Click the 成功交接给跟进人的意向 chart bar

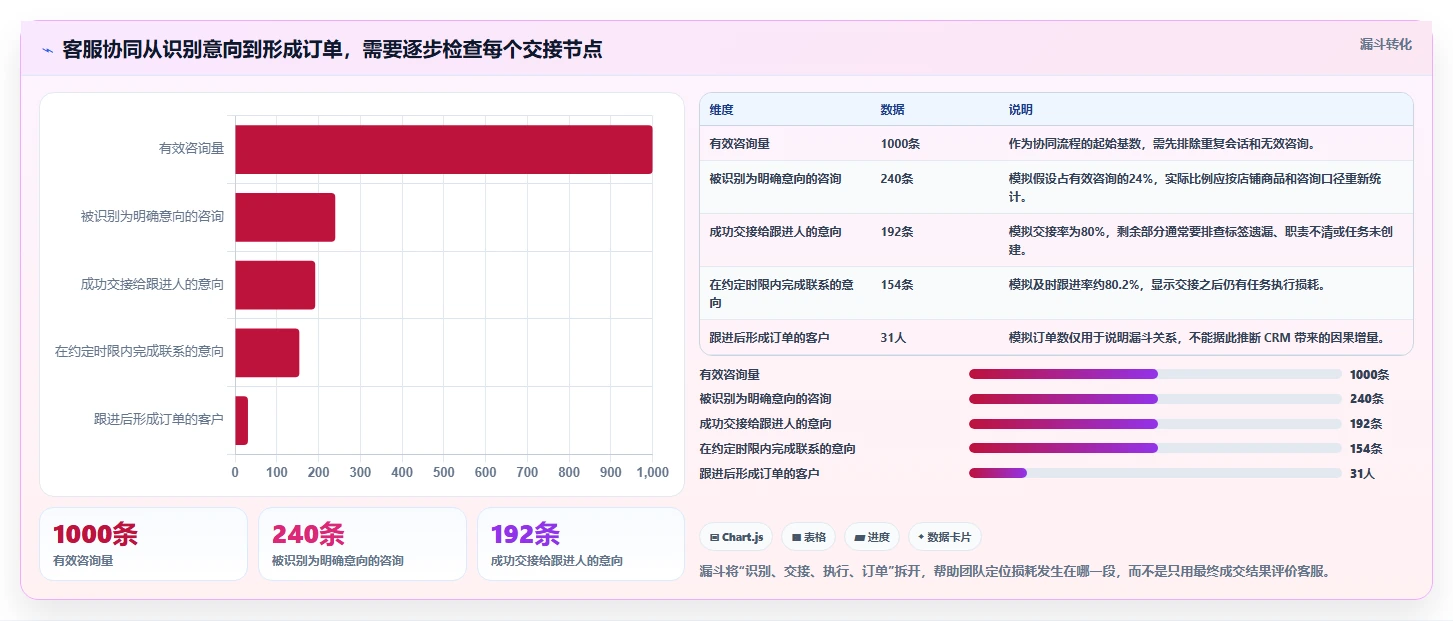point(275,285)
